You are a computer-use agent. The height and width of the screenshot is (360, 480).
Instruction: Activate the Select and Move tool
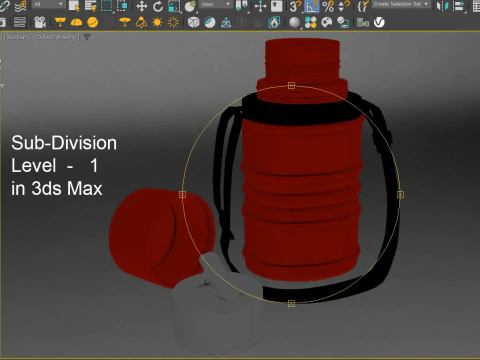pos(142,6)
